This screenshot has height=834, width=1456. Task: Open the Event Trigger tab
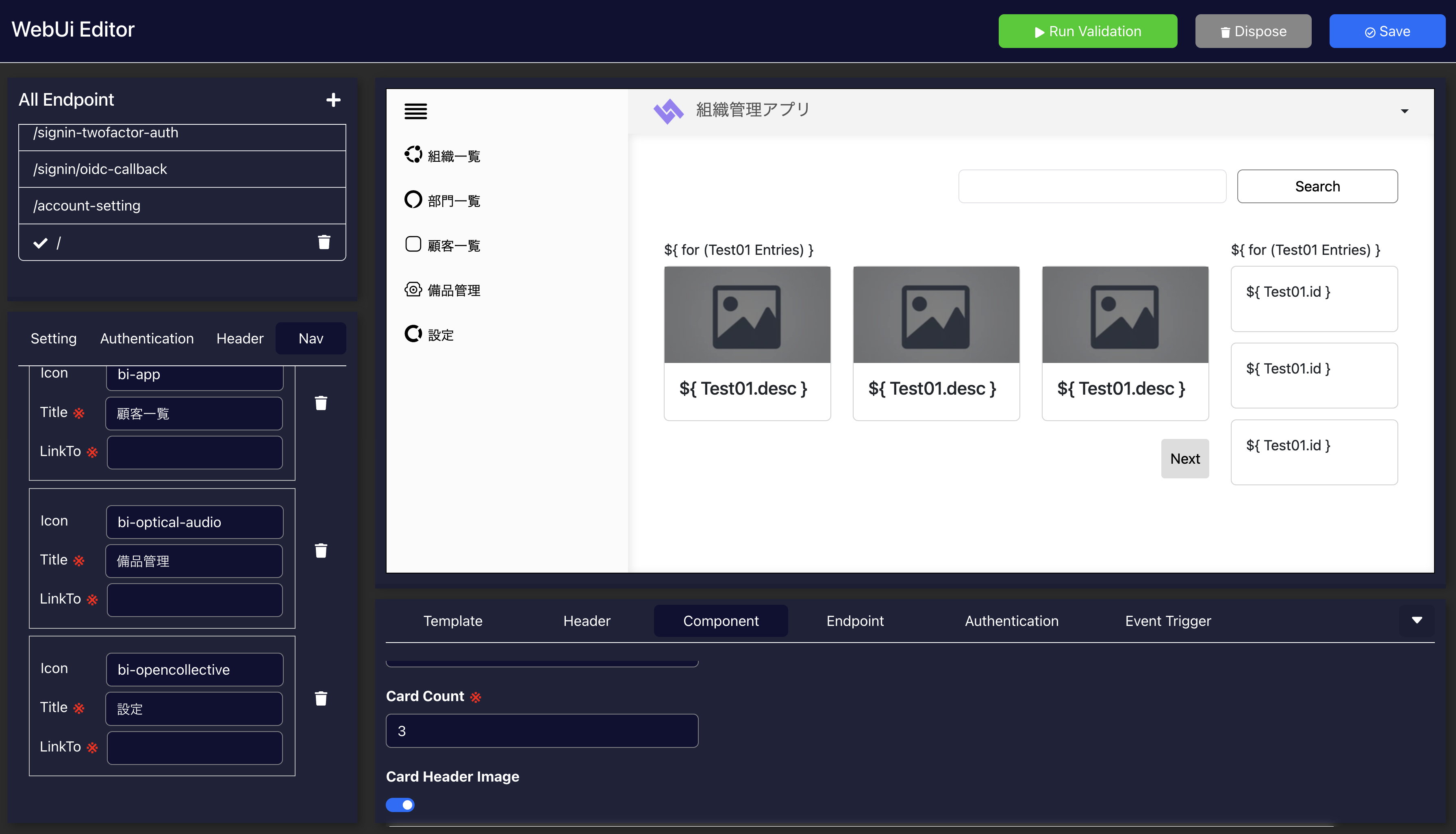point(1167,621)
